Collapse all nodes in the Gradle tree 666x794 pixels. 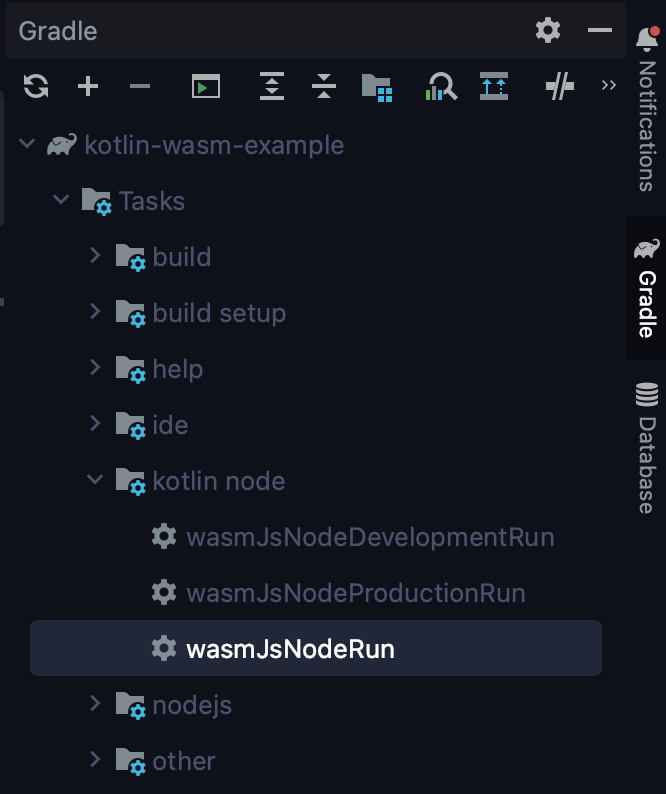(324, 86)
